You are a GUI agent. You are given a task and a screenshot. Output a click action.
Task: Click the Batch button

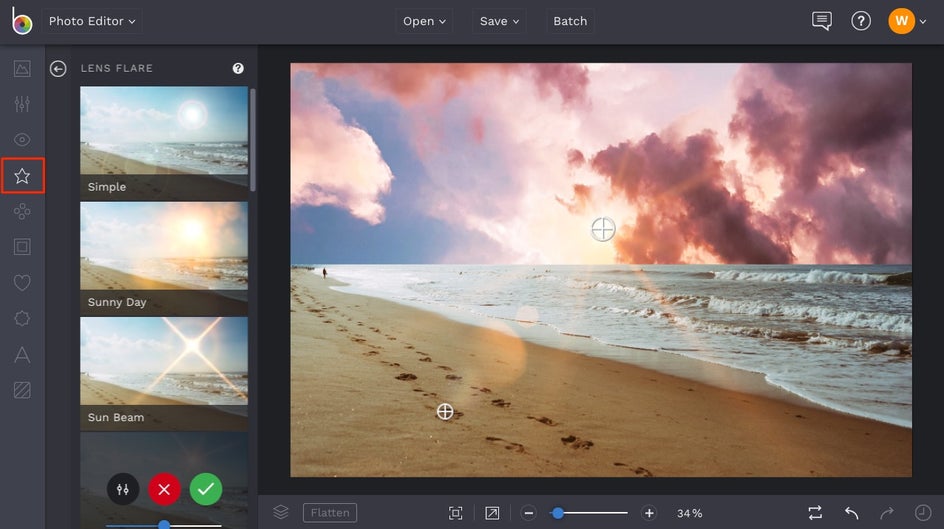570,21
